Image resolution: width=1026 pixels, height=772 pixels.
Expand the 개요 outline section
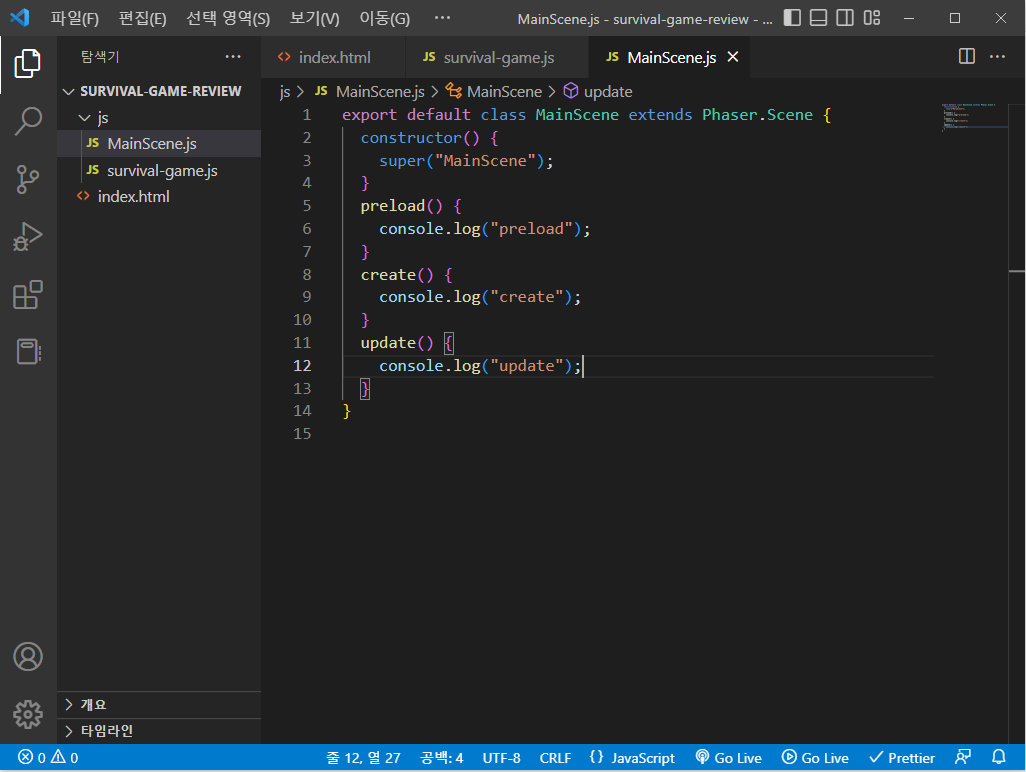click(159, 705)
